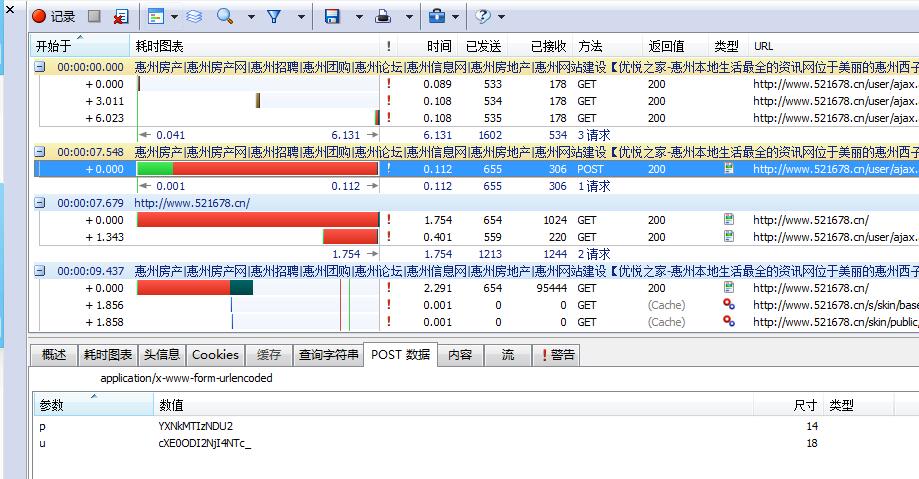Open the view layout dropdown arrow
The height and width of the screenshot is (479, 919).
(x=174, y=17)
